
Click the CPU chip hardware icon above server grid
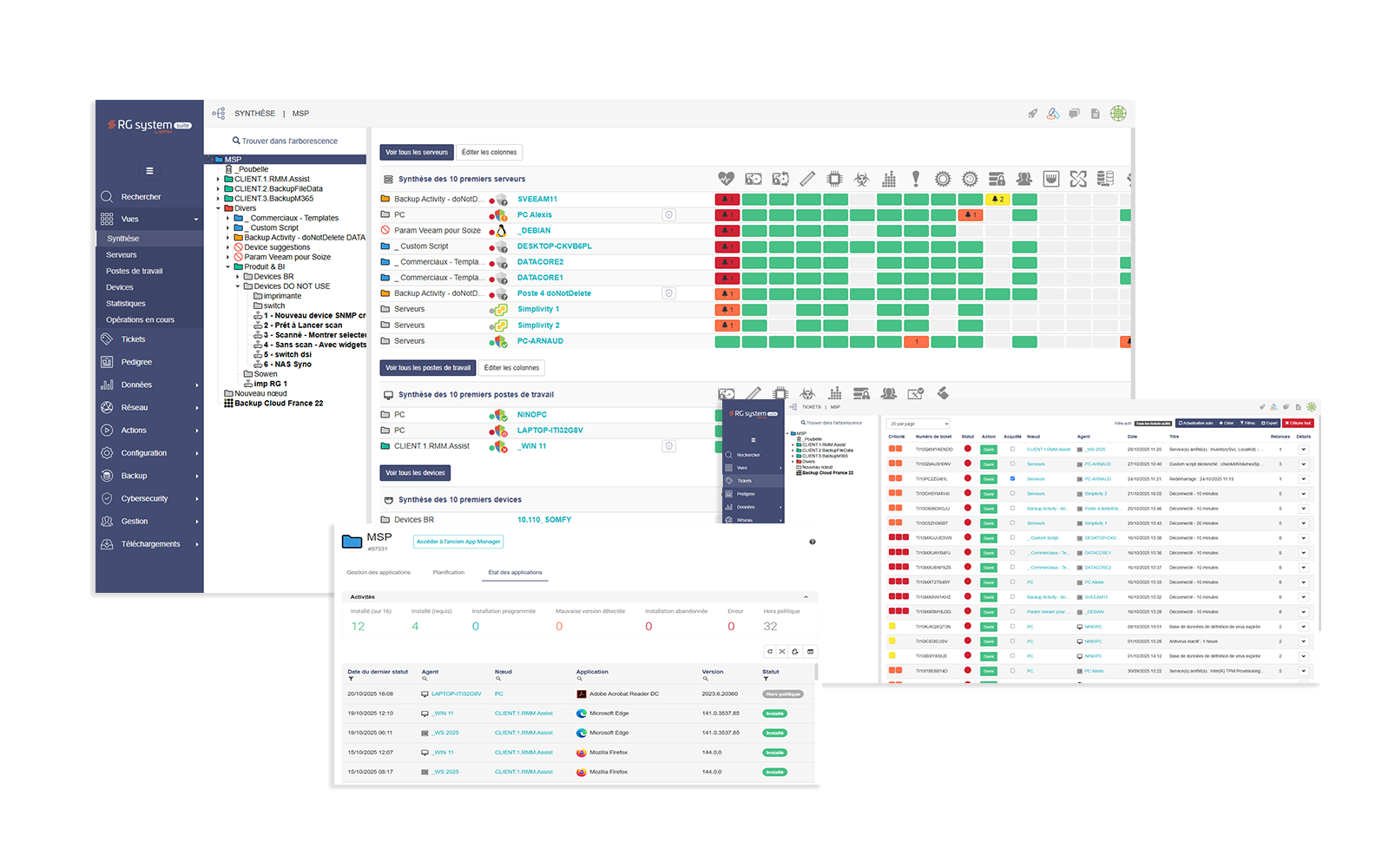coord(835,179)
